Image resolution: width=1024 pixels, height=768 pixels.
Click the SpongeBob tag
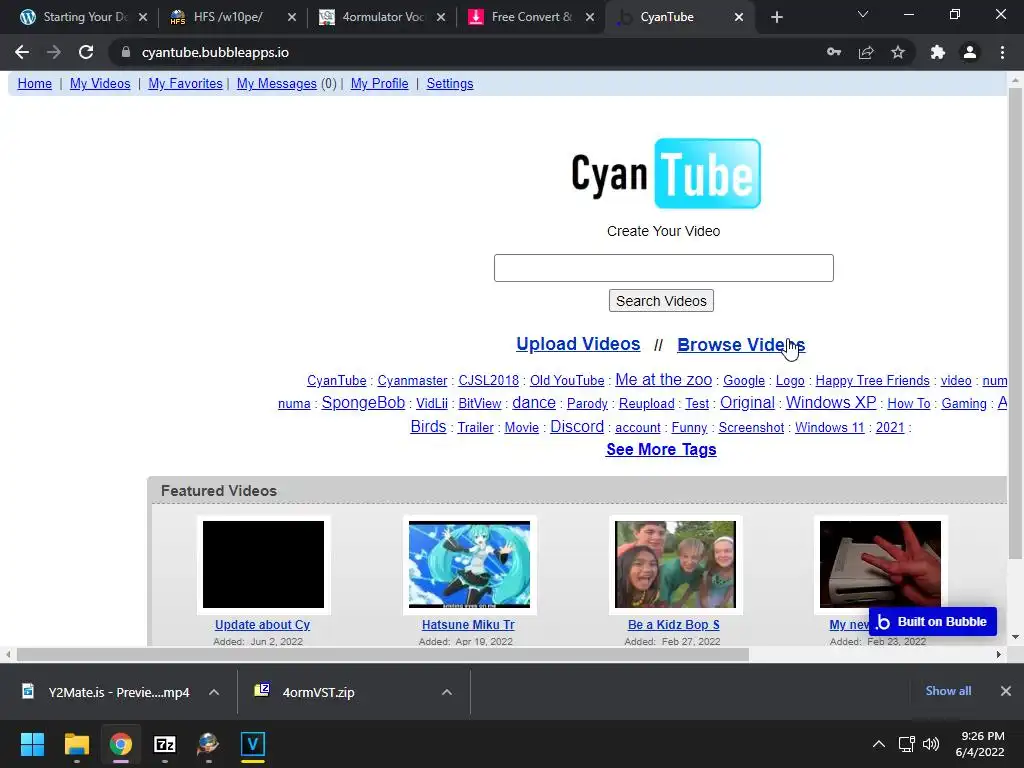click(363, 403)
